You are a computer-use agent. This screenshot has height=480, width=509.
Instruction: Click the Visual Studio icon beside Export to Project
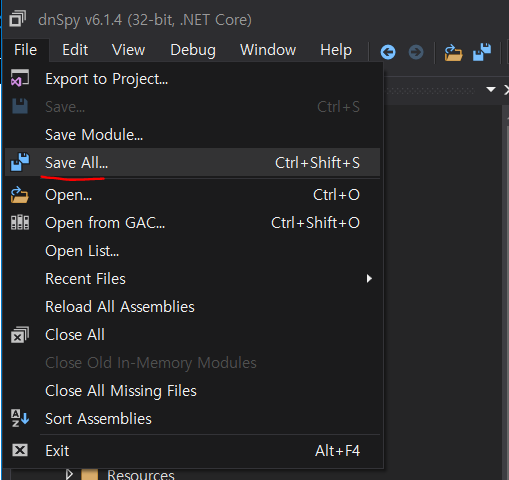20,78
